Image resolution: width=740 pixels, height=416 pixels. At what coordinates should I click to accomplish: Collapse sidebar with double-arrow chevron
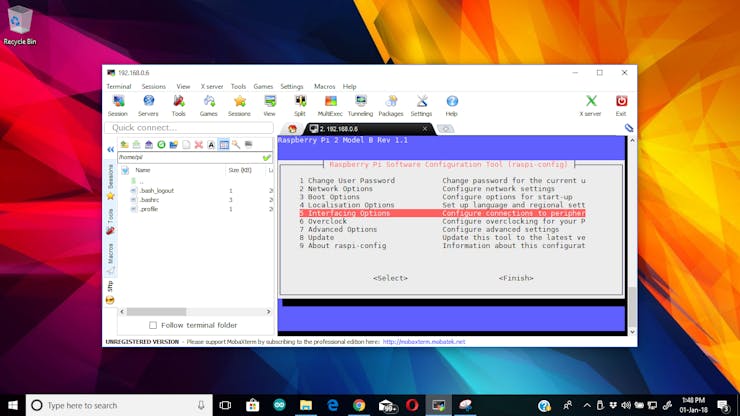(x=110, y=149)
